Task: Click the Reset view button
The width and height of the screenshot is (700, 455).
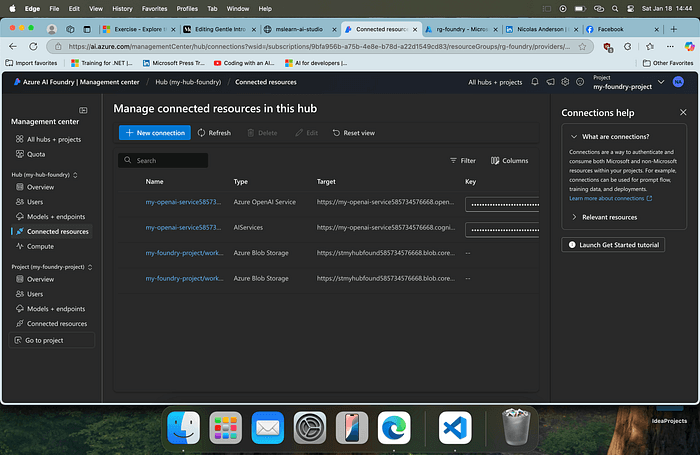Action: click(x=354, y=133)
